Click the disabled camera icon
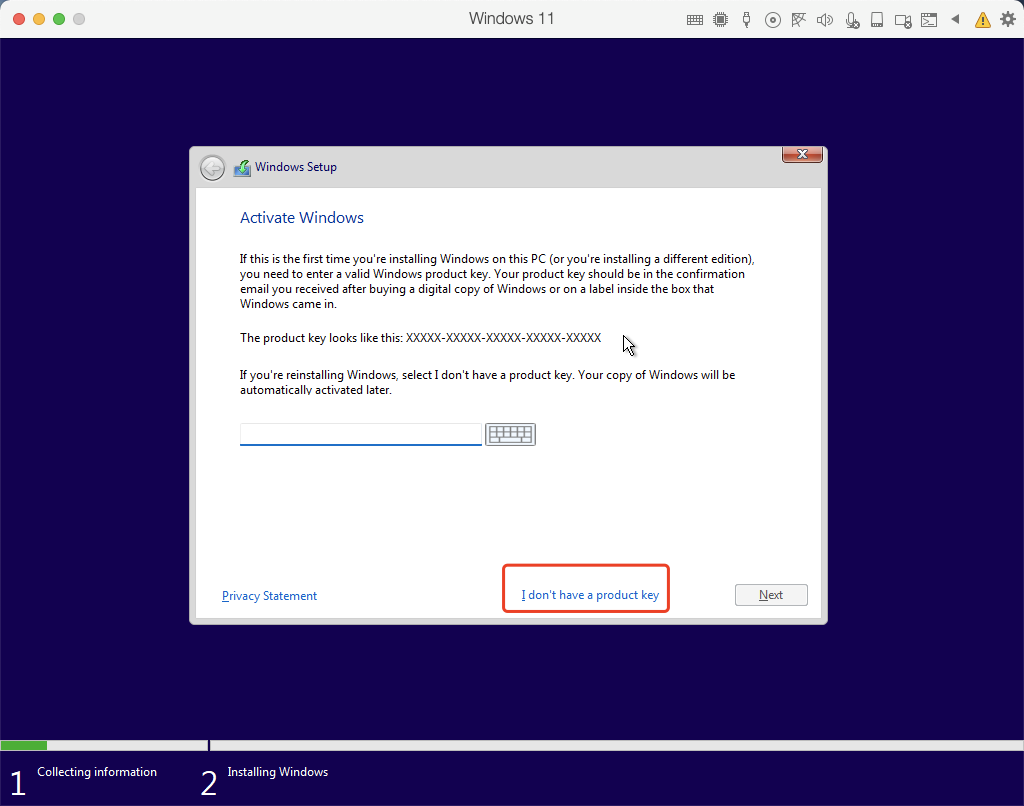The height and width of the screenshot is (806, 1024). tap(903, 21)
